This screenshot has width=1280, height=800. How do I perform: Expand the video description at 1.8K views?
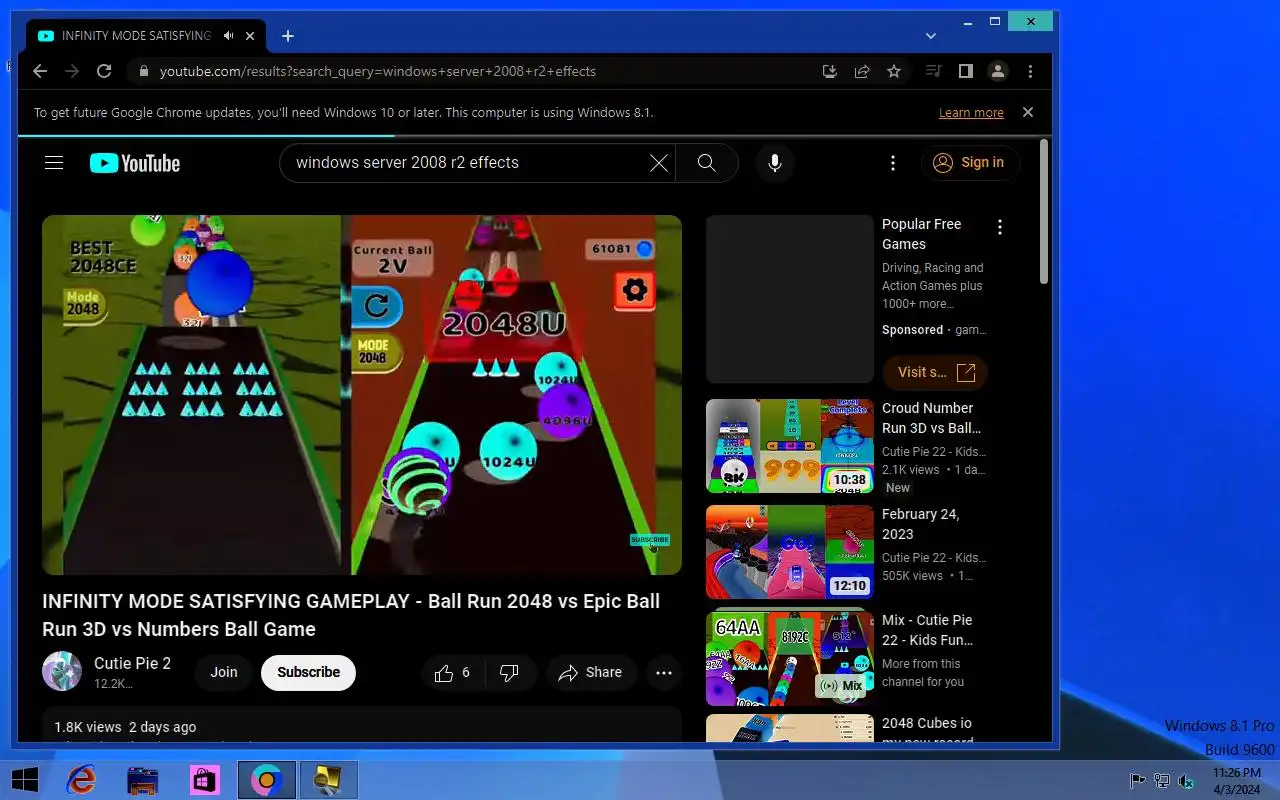[362, 726]
